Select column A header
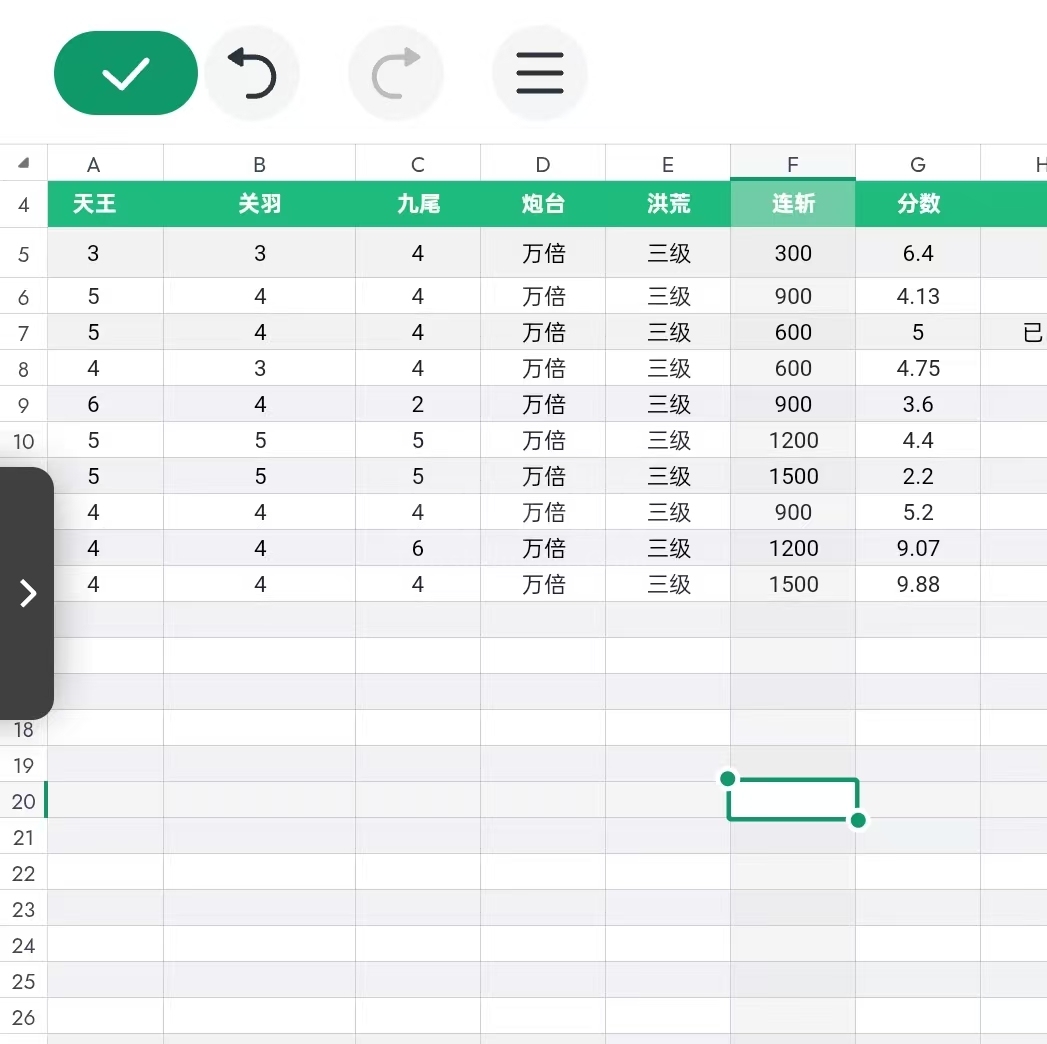The width and height of the screenshot is (1047, 1044). pyautogui.click(x=94, y=164)
